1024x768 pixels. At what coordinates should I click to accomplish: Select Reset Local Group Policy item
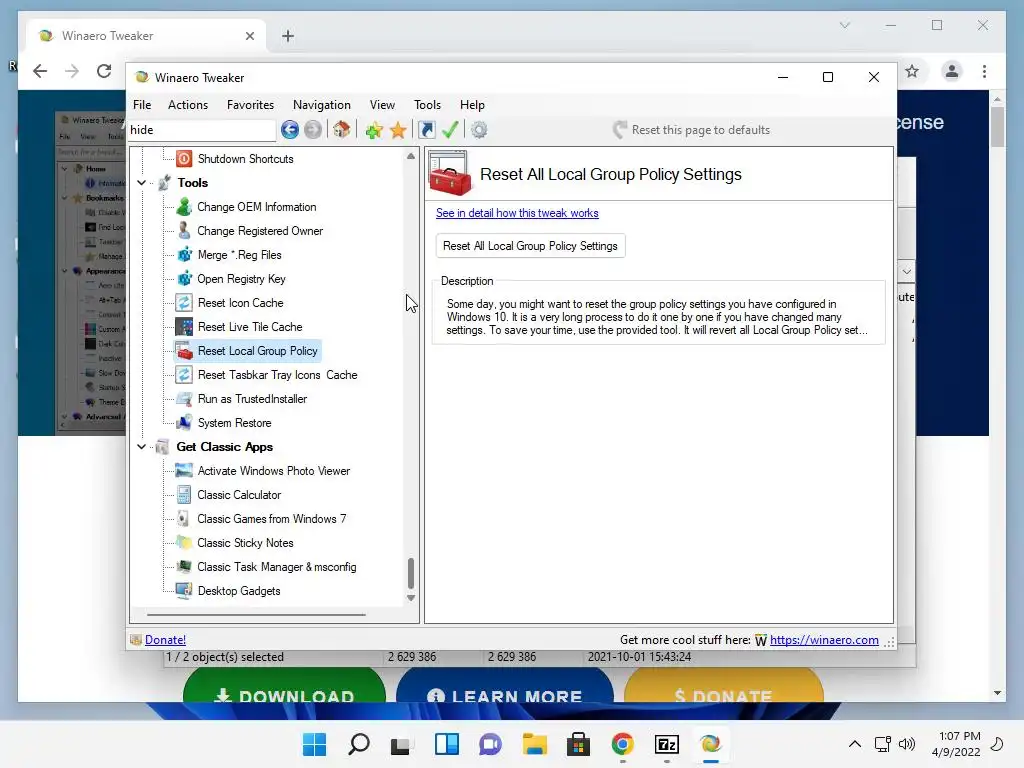pos(257,351)
